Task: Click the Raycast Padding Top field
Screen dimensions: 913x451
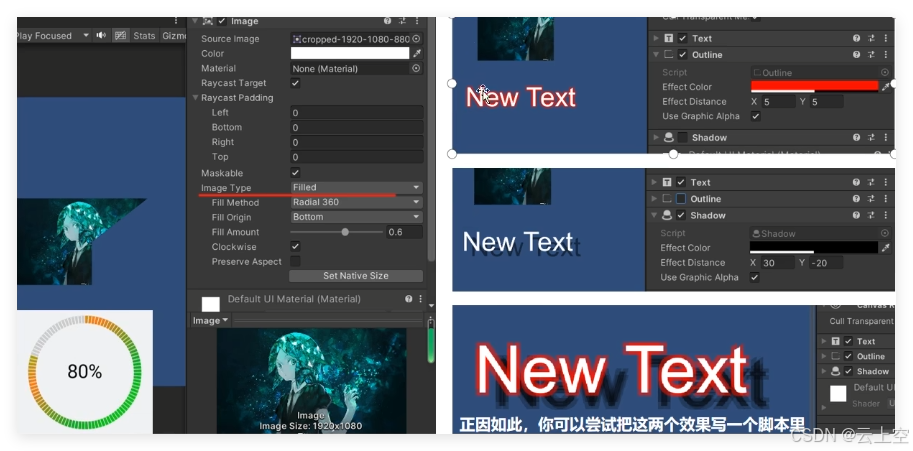Action: (356, 157)
